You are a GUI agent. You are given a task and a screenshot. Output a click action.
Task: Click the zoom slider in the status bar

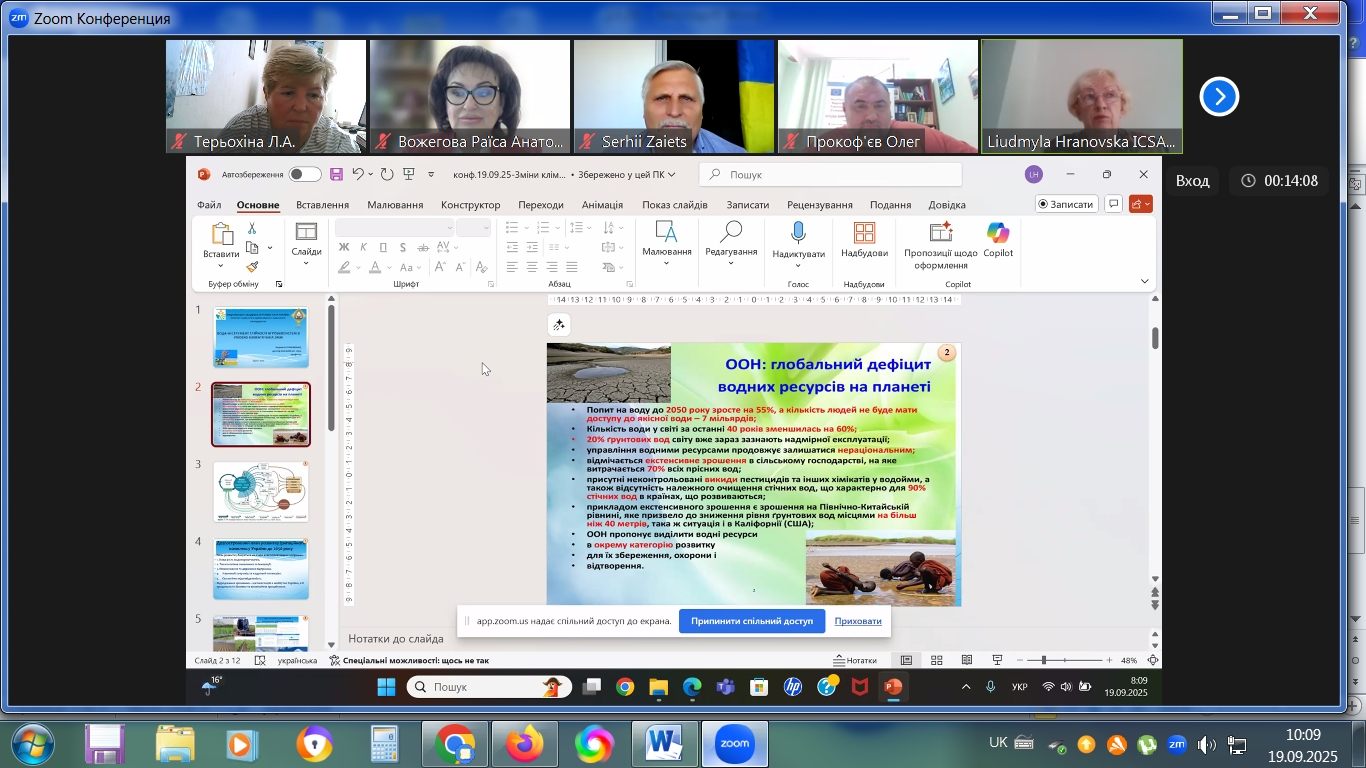click(x=1043, y=660)
